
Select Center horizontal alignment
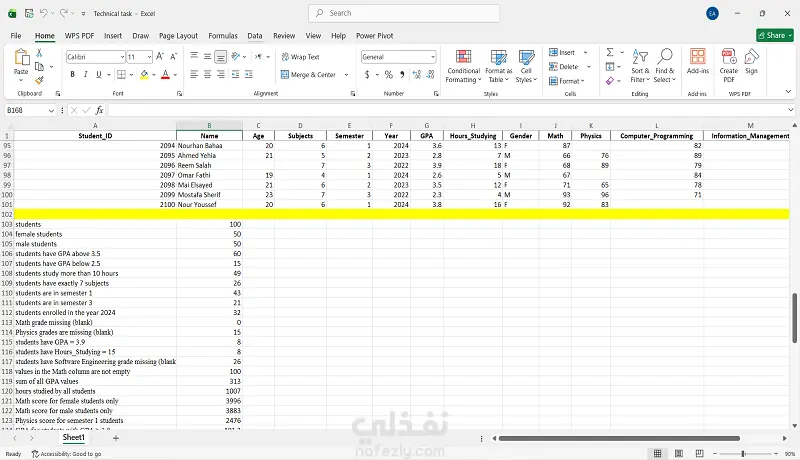click(x=207, y=74)
